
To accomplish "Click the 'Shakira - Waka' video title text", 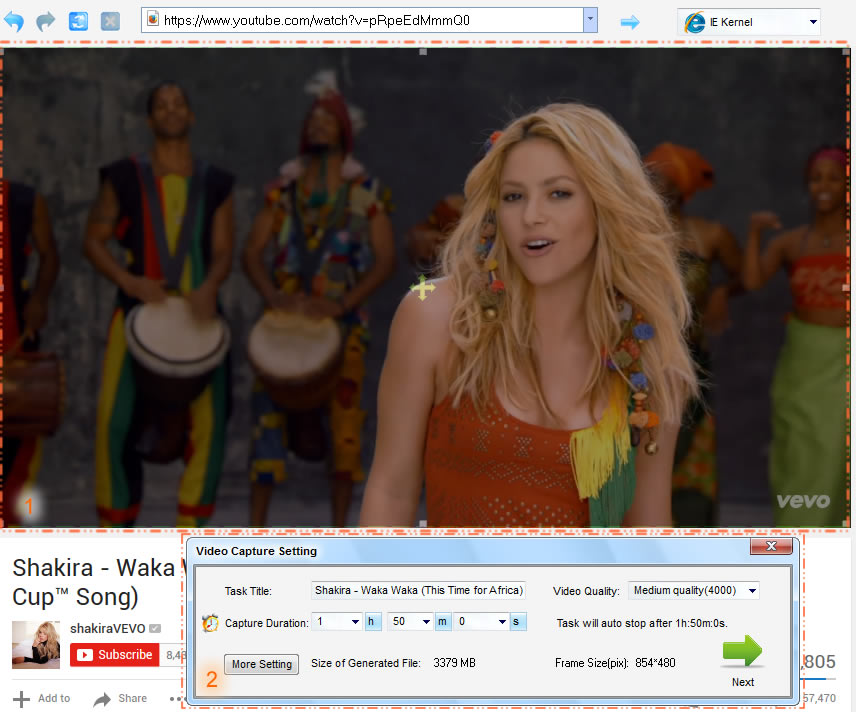I will [93, 568].
